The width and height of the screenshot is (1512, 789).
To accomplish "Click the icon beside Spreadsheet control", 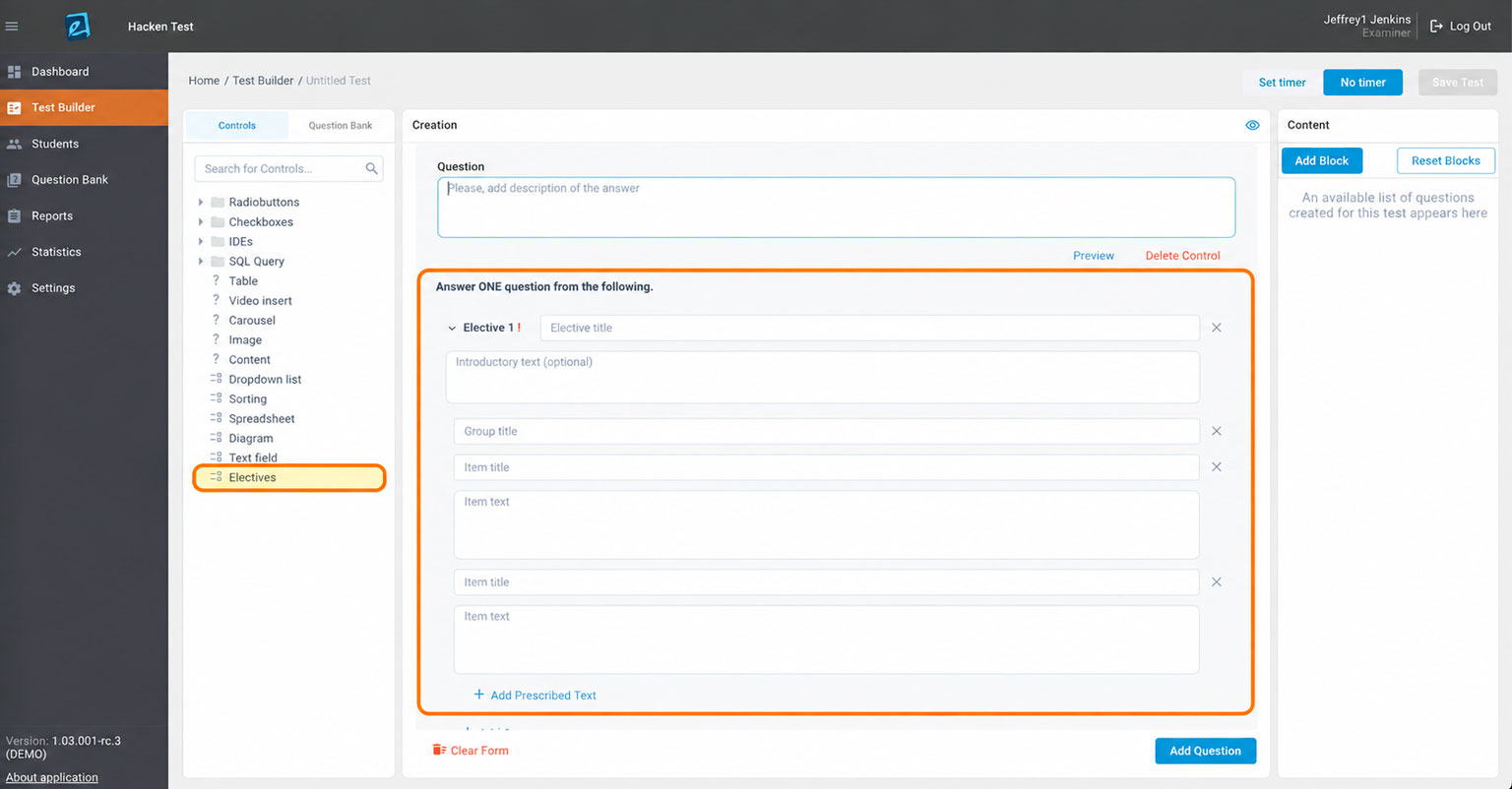I will (216, 418).
